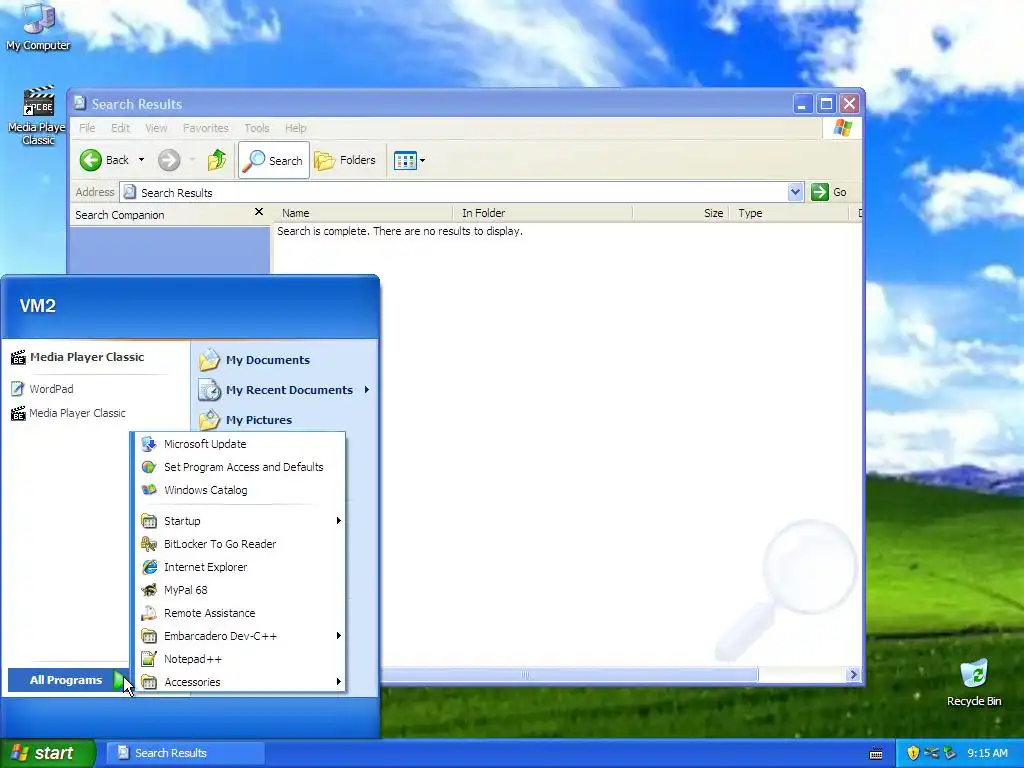Toggle the Search pane button

pos(274,160)
